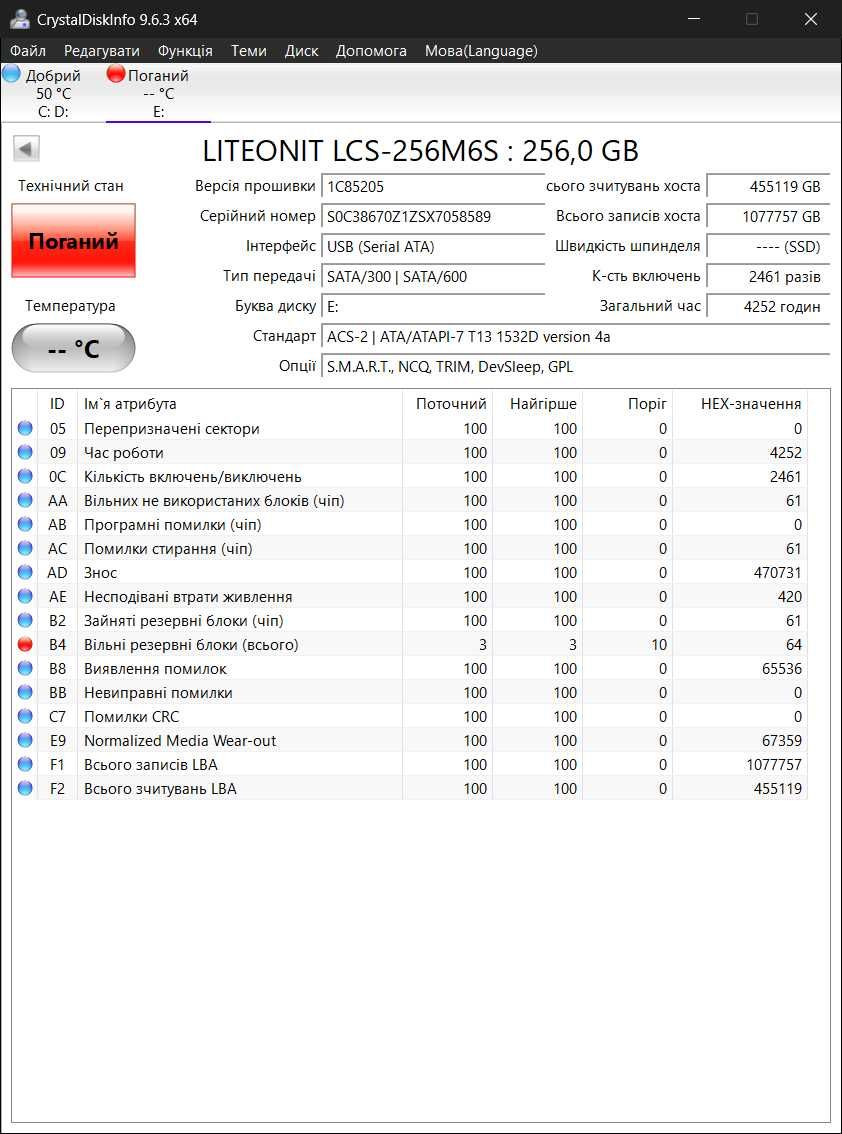Click the options field S.M.A.R.T., NCQ, TRIM
The image size is (842, 1134).
pos(575,367)
